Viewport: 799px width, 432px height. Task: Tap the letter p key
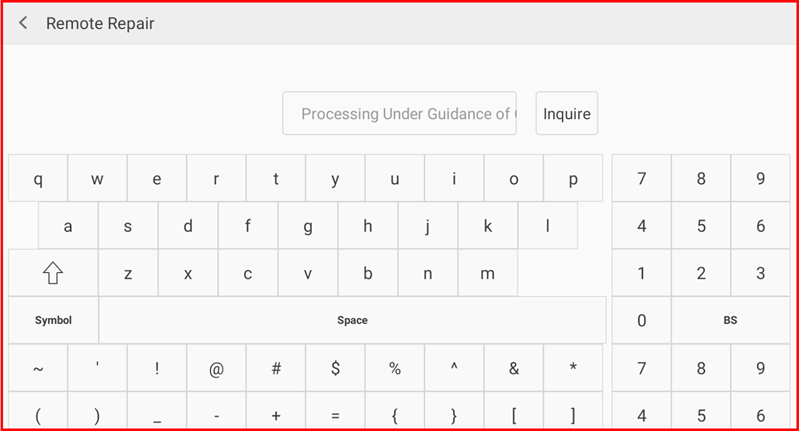573,179
